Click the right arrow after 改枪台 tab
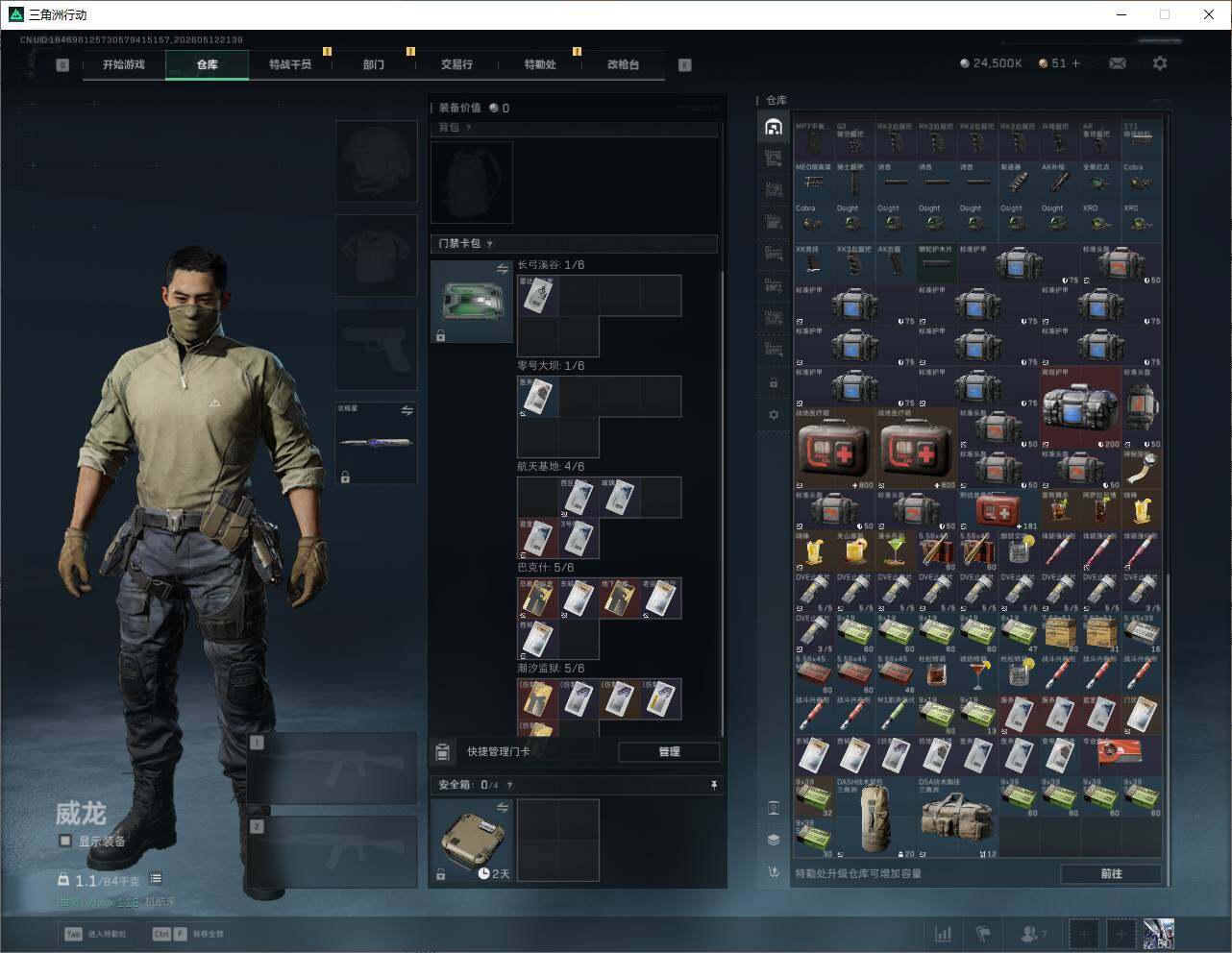 (x=684, y=65)
